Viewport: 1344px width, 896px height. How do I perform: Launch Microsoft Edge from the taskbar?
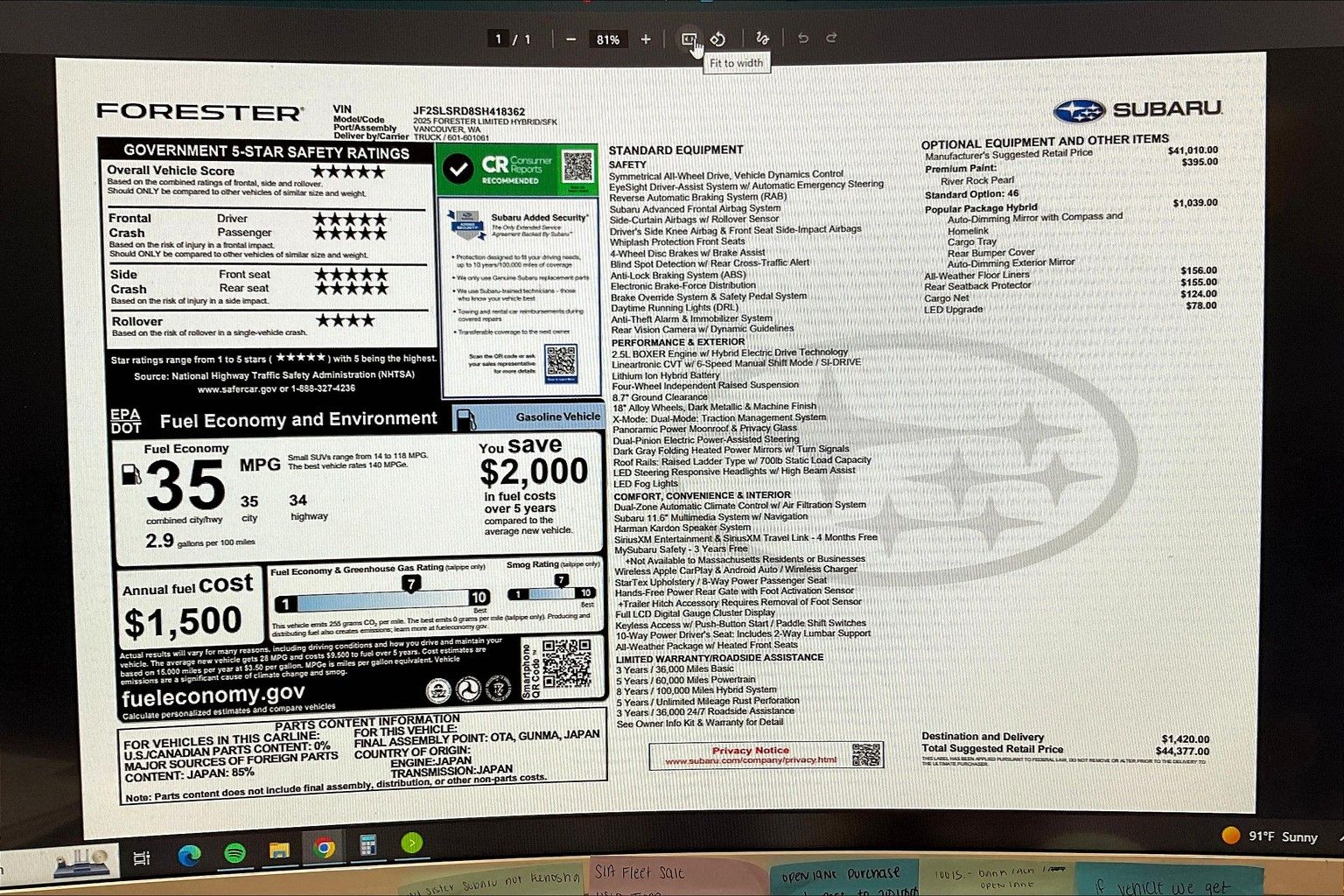[189, 855]
